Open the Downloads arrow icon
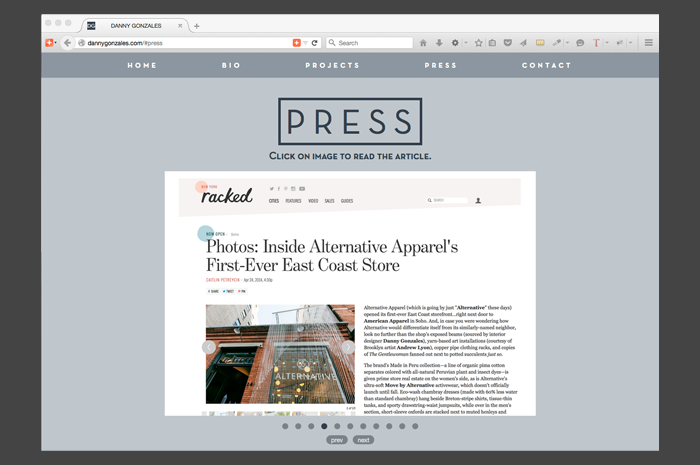 coord(439,43)
